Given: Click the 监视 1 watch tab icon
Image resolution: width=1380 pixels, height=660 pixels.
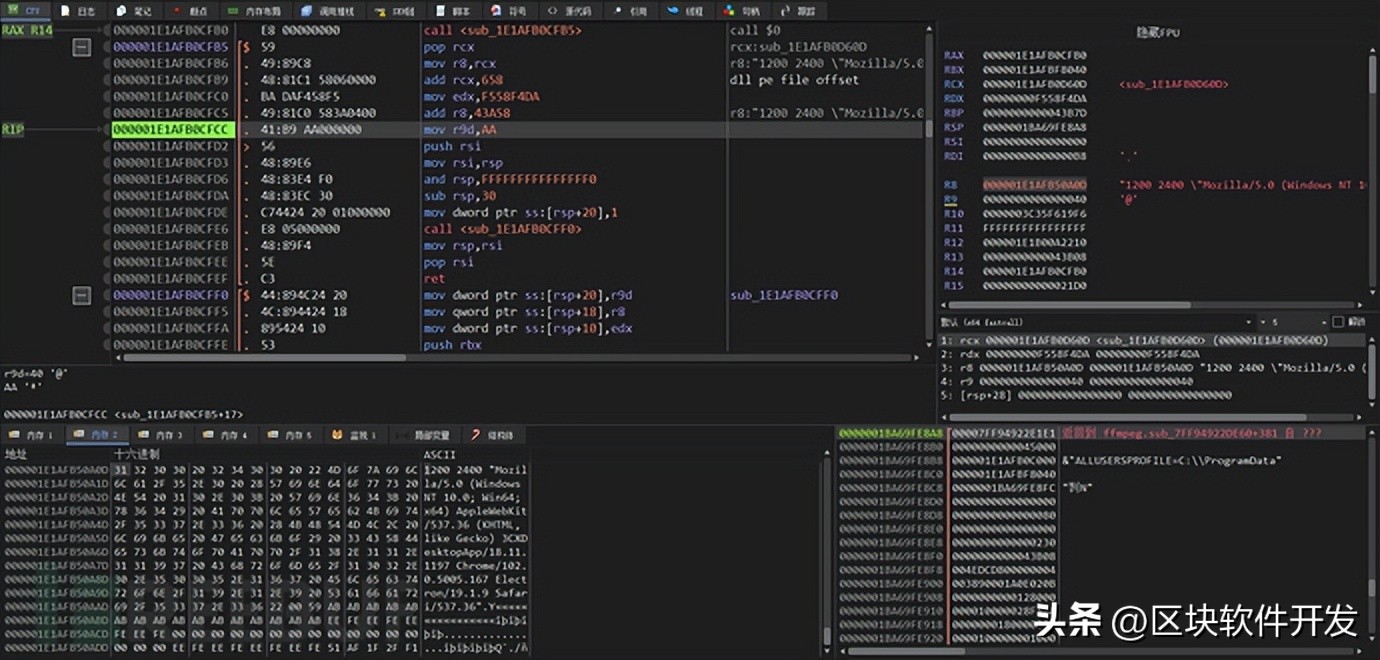Looking at the screenshot, I should pyautogui.click(x=338, y=435).
